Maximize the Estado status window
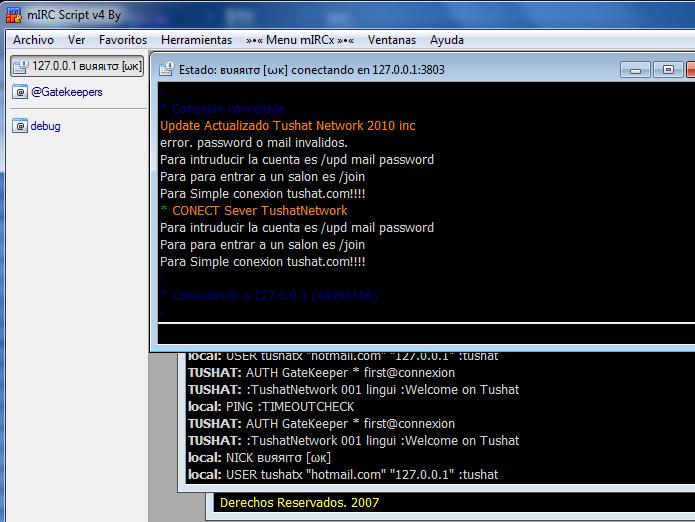This screenshot has width=695, height=522. 668,70
